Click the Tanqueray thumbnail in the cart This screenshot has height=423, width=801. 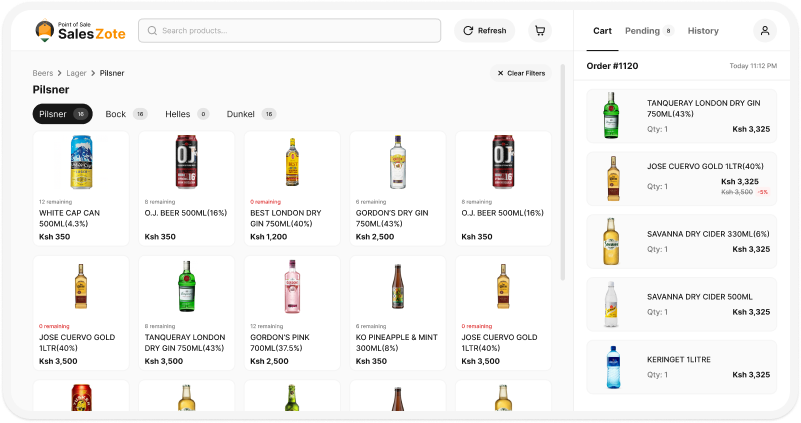(x=611, y=115)
